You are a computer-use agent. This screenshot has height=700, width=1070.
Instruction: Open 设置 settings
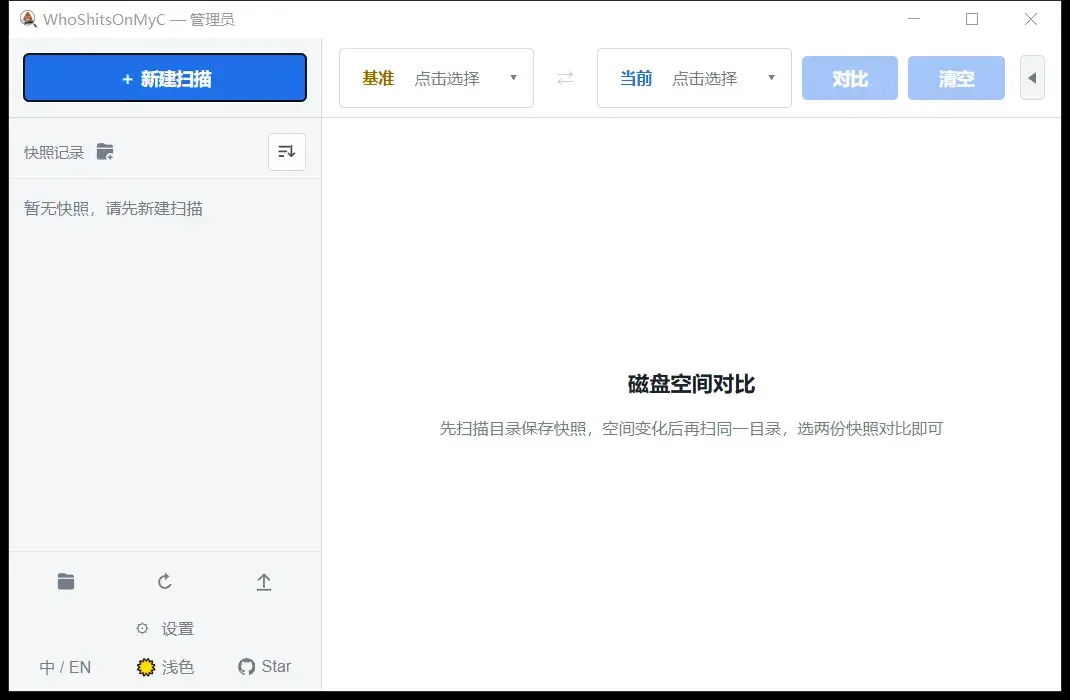pos(164,628)
